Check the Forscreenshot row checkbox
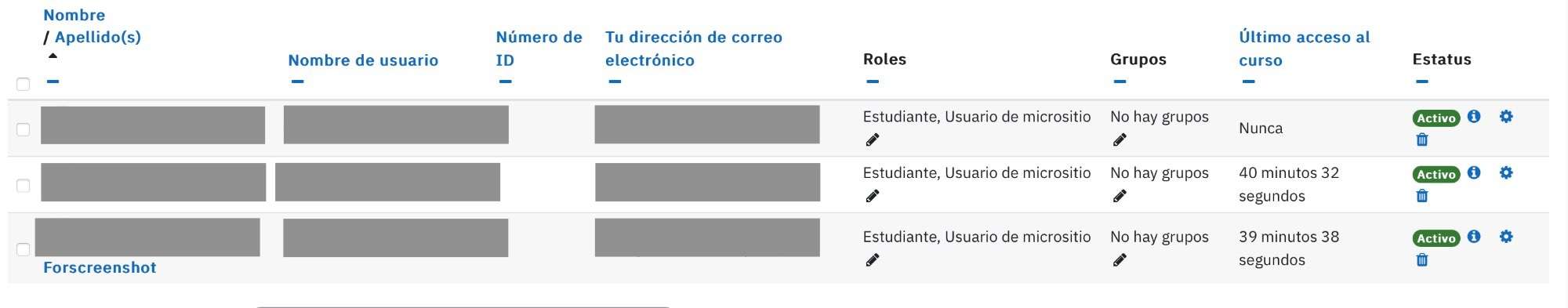Image resolution: width=1568 pixels, height=308 pixels. point(24,249)
